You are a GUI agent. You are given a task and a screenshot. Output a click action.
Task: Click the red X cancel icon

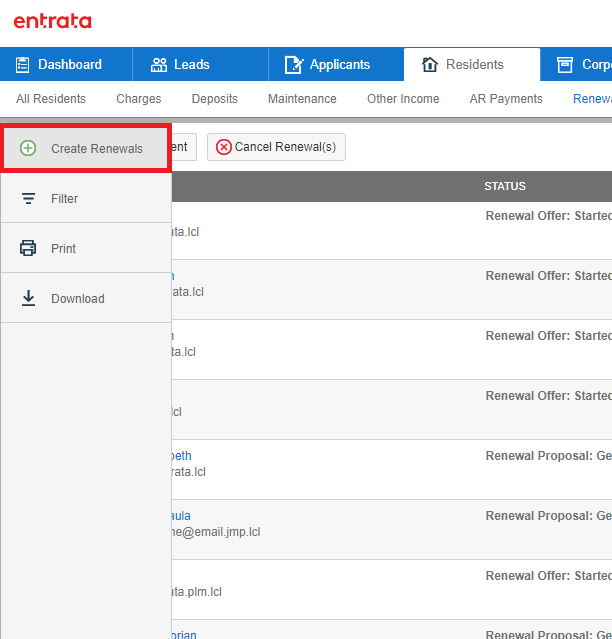[x=224, y=147]
